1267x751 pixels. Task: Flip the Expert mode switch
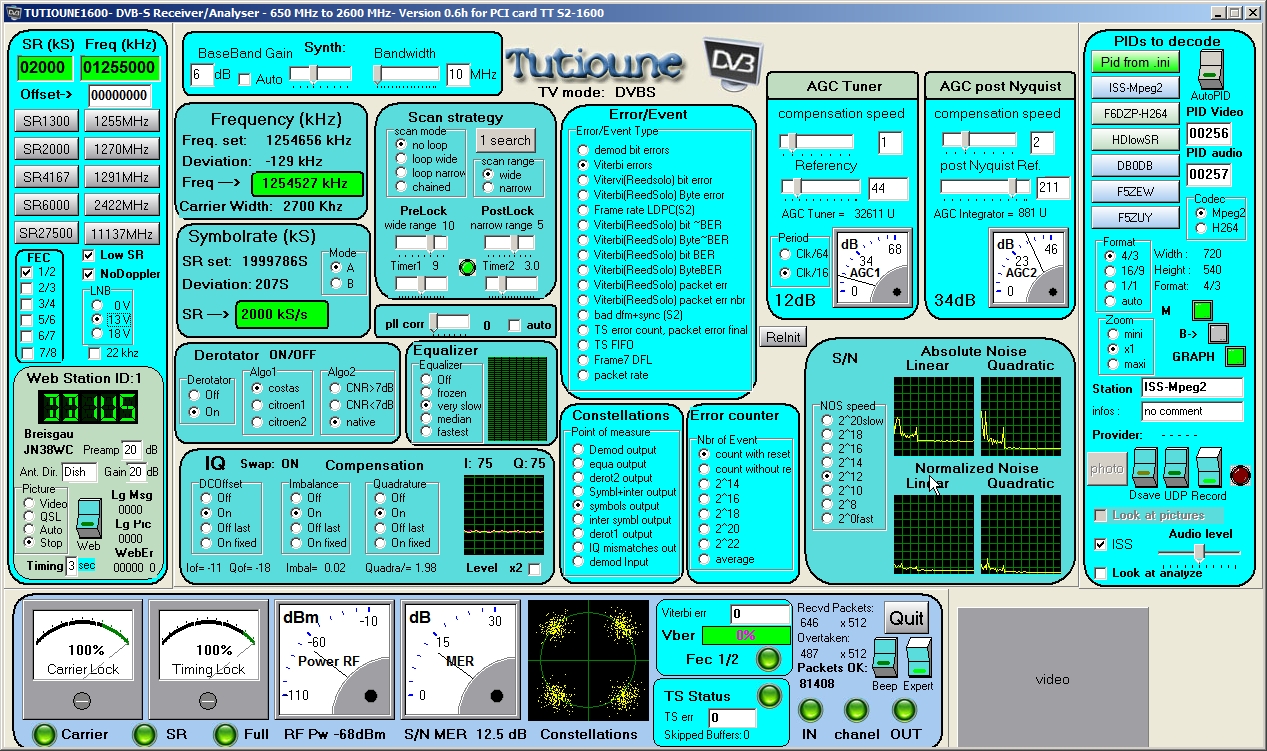tap(918, 657)
